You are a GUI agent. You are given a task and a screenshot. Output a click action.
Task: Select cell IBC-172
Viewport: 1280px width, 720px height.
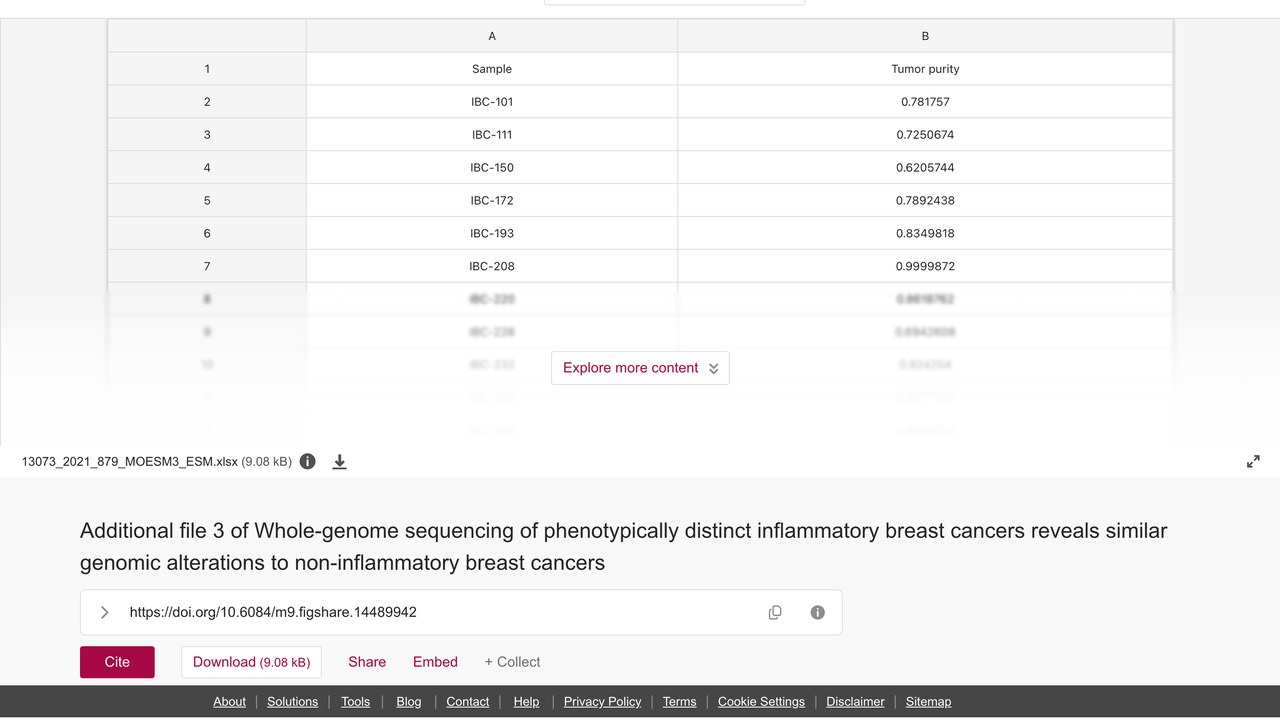(x=492, y=201)
